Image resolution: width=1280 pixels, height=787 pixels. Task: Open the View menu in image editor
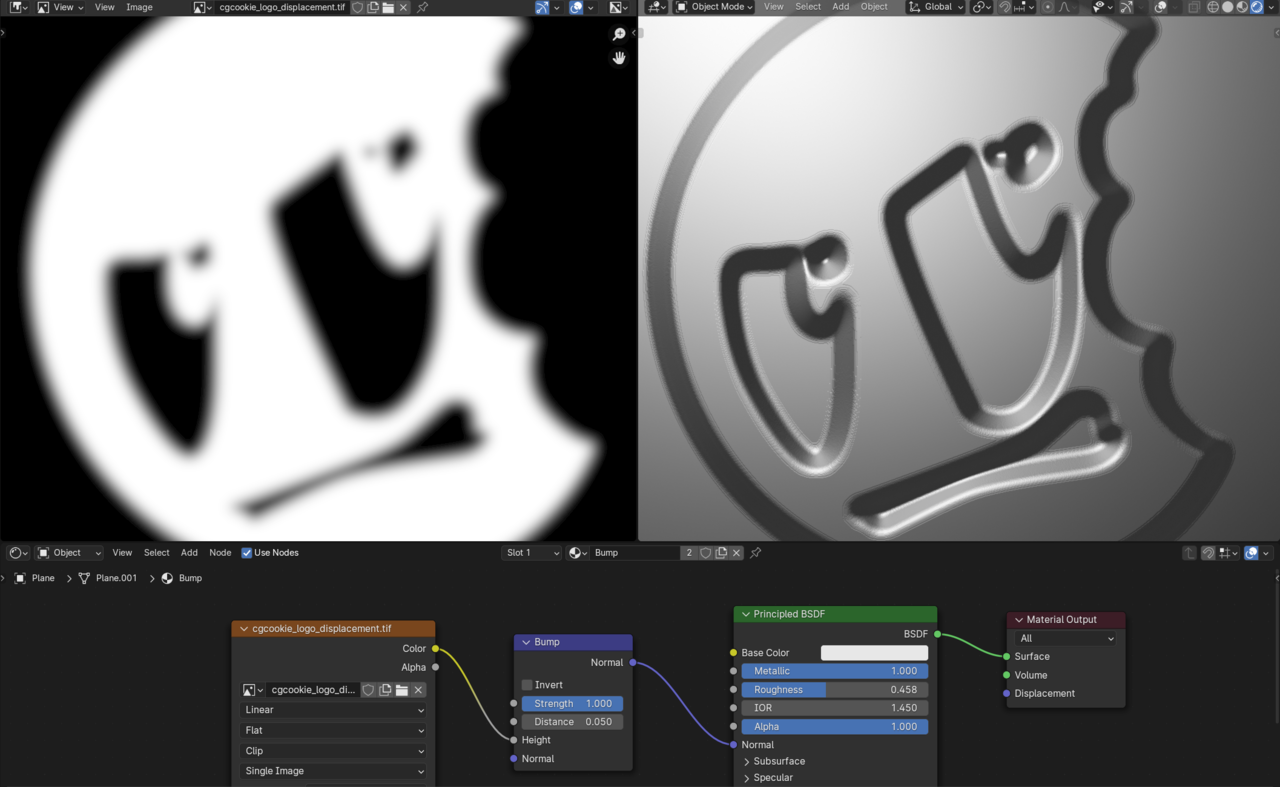coord(104,7)
